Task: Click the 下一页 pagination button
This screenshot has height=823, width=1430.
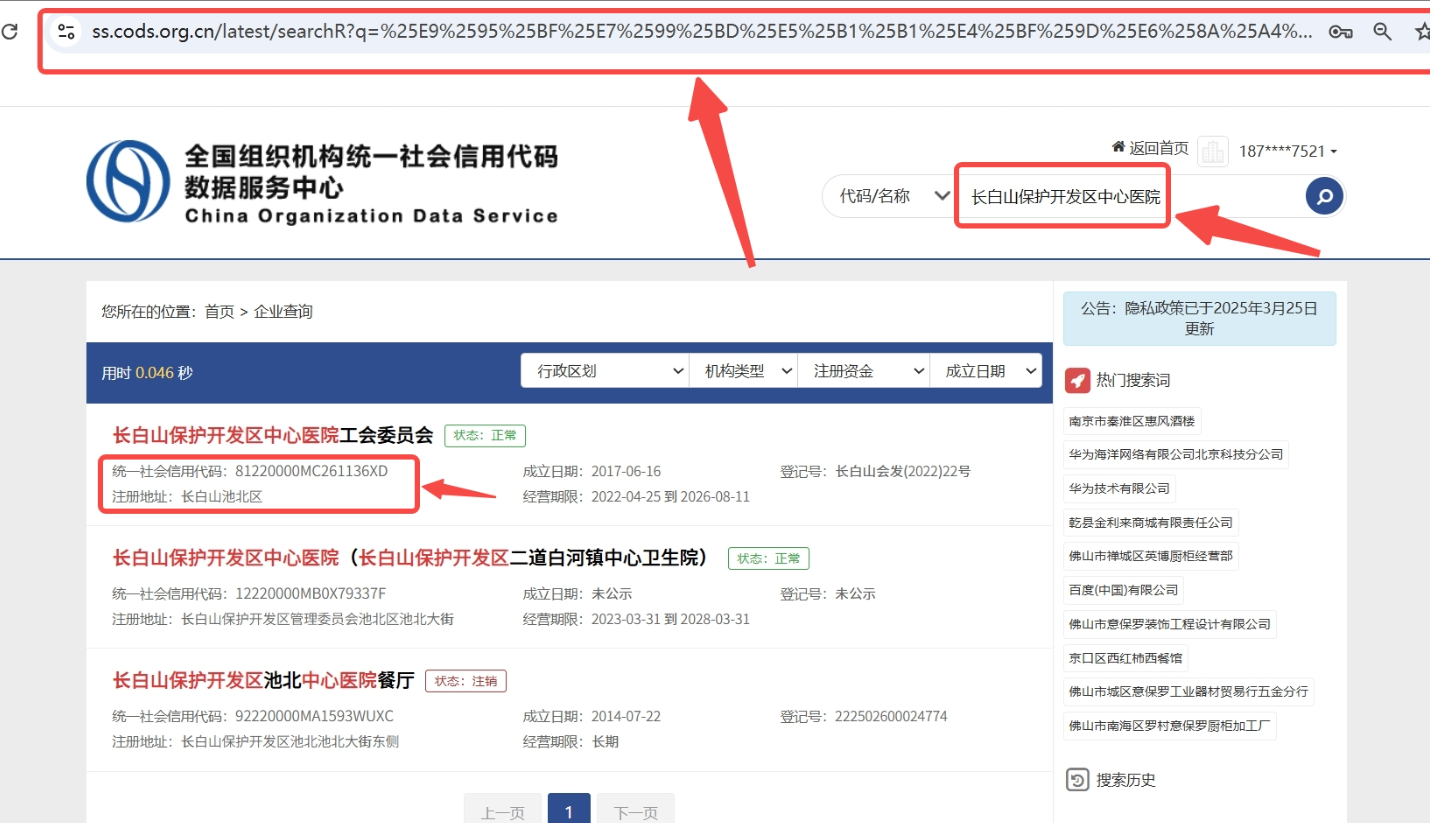Action: point(635,811)
